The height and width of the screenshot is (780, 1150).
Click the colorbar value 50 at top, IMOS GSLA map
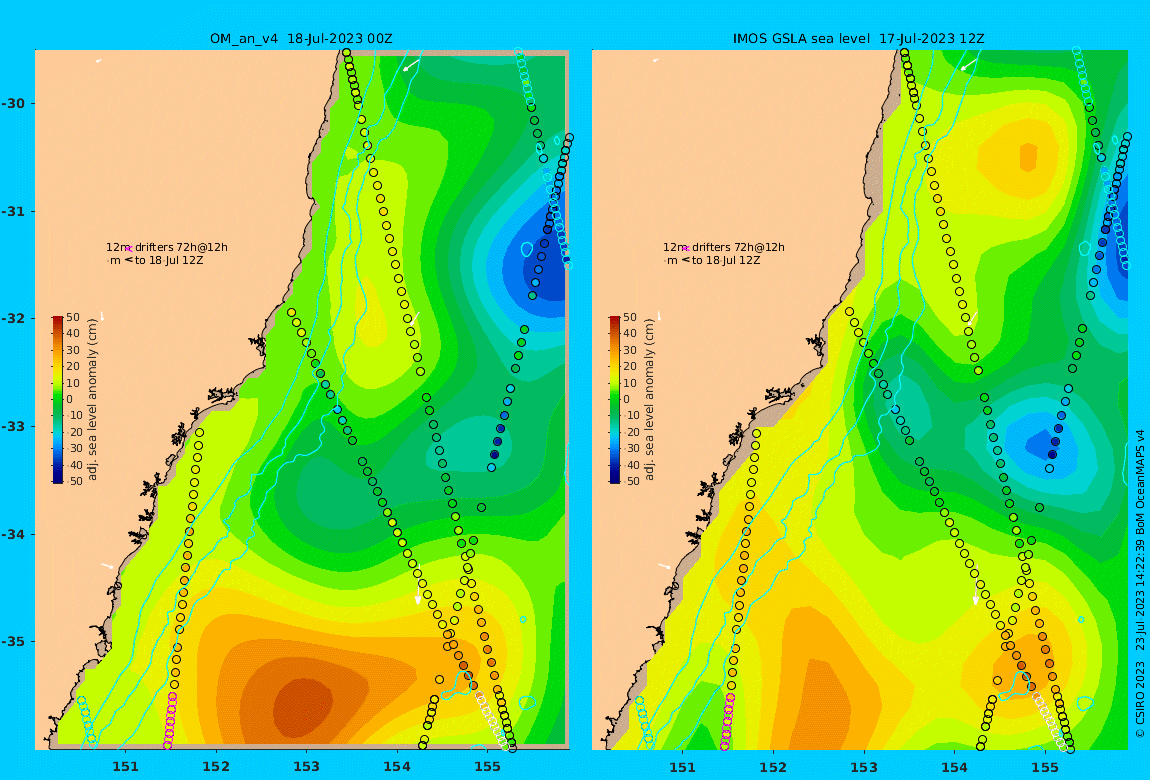pyautogui.click(x=631, y=317)
